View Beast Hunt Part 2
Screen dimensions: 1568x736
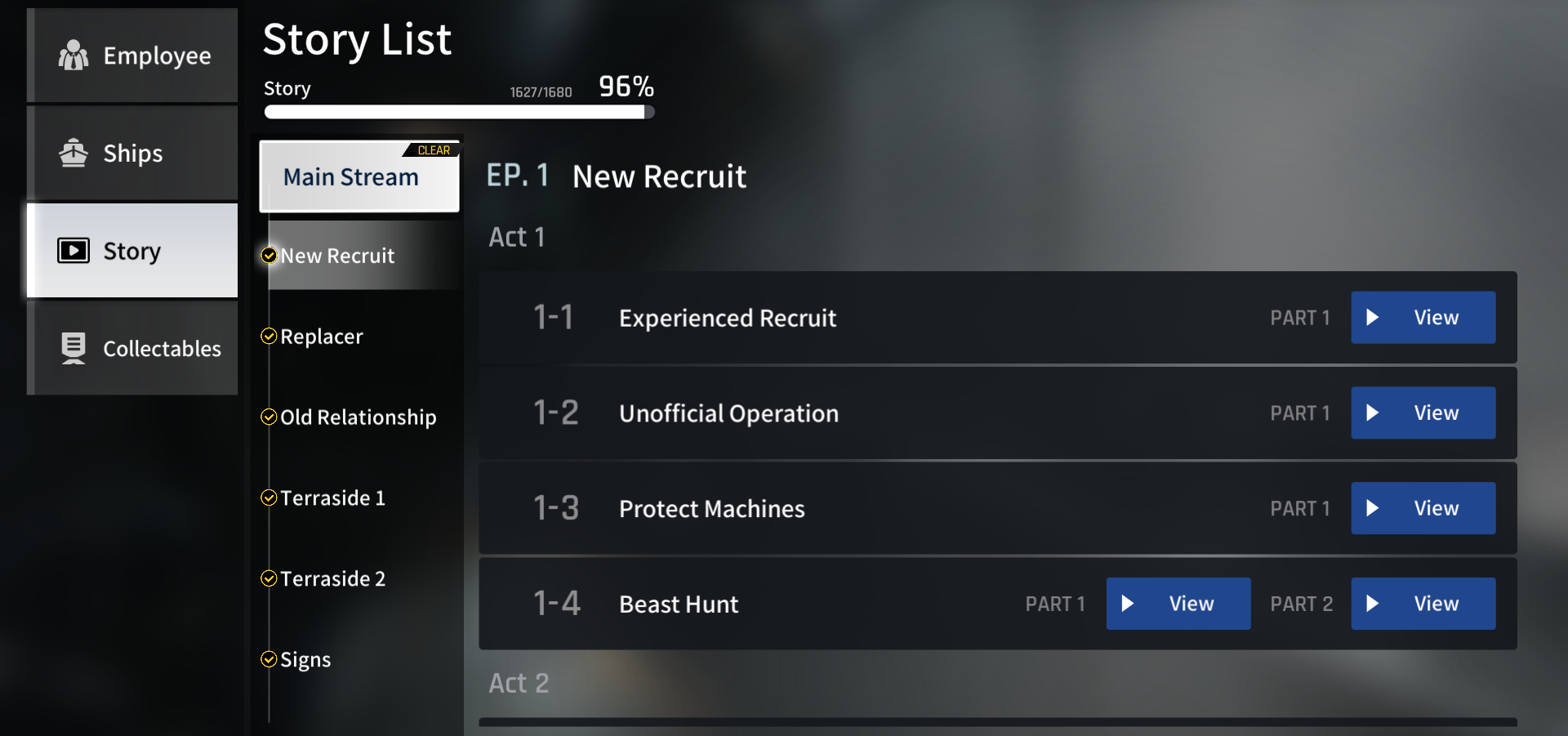[1423, 604]
